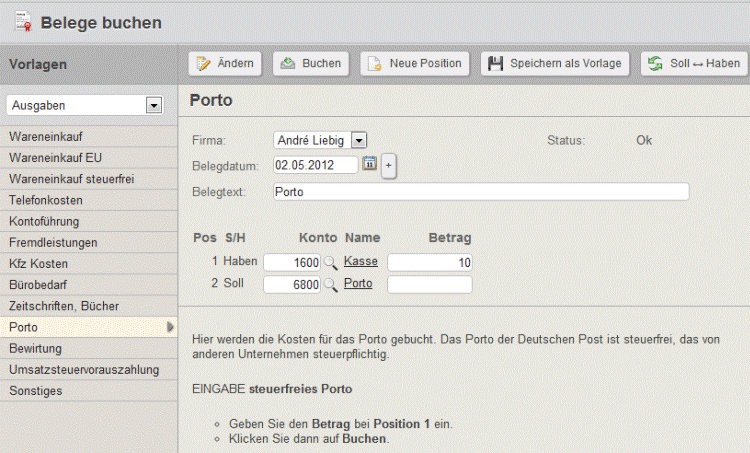Viewport: 750px width, 453px height.
Task: Add a Neue Position
Action: pyautogui.click(x=415, y=63)
